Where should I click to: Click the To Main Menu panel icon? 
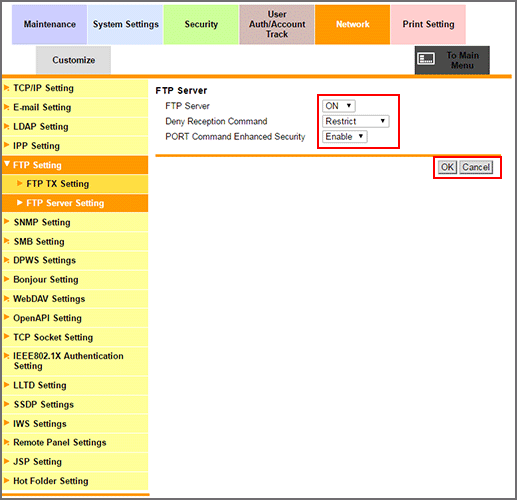pyautogui.click(x=426, y=59)
